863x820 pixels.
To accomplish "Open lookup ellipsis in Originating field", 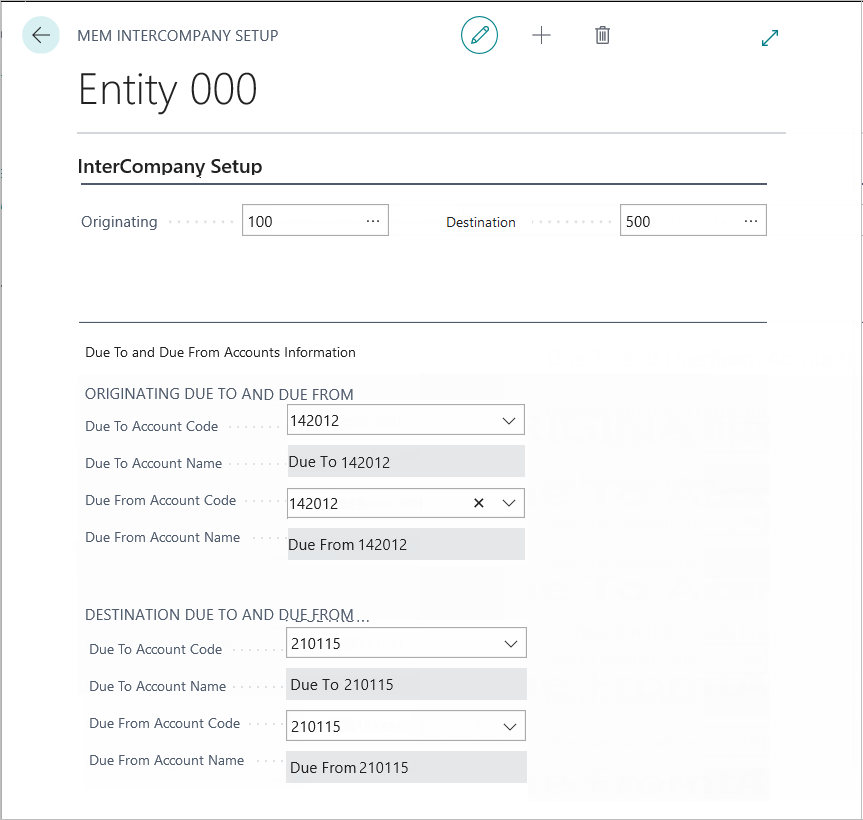I will [373, 221].
